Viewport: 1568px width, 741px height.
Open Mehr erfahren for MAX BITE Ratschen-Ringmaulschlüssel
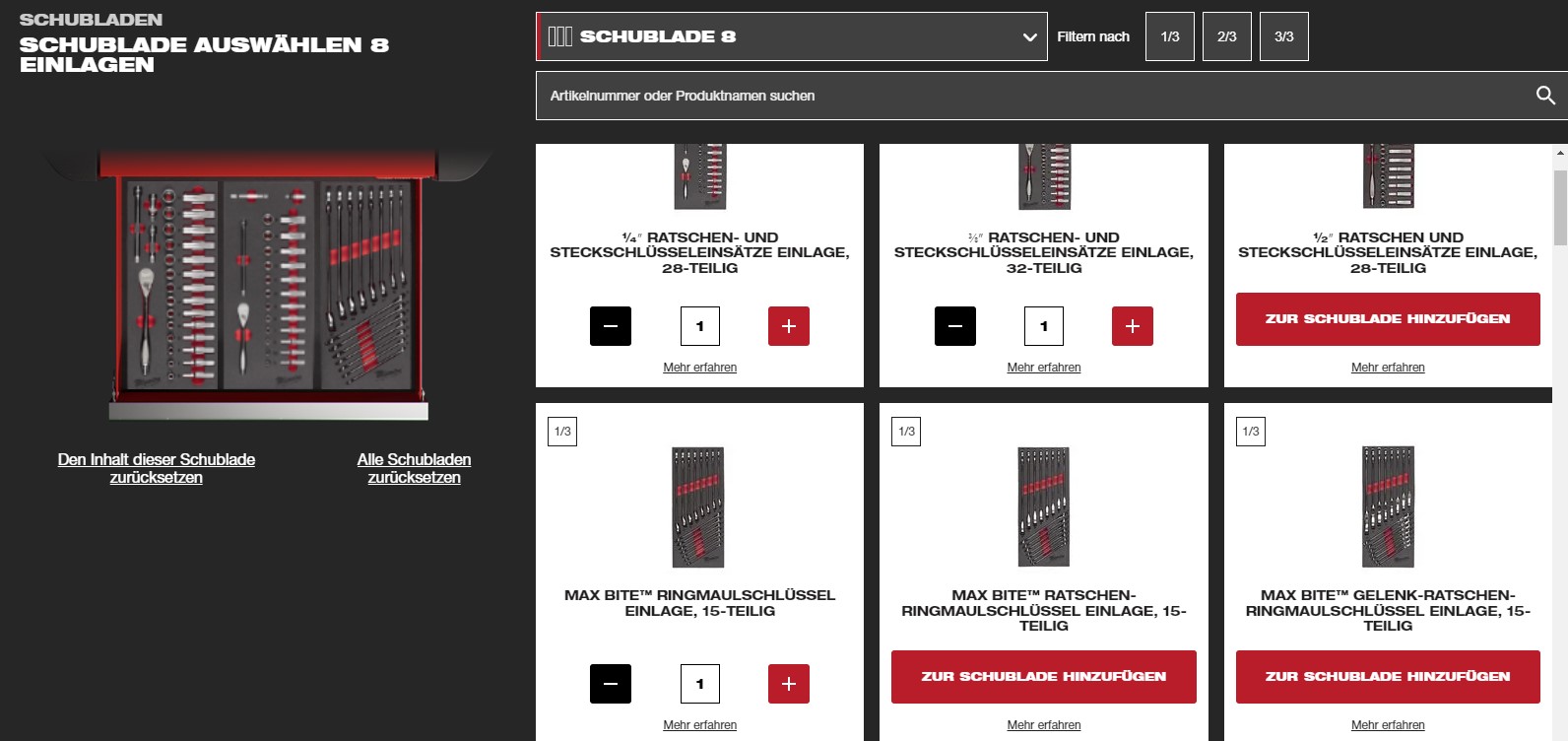click(1044, 725)
